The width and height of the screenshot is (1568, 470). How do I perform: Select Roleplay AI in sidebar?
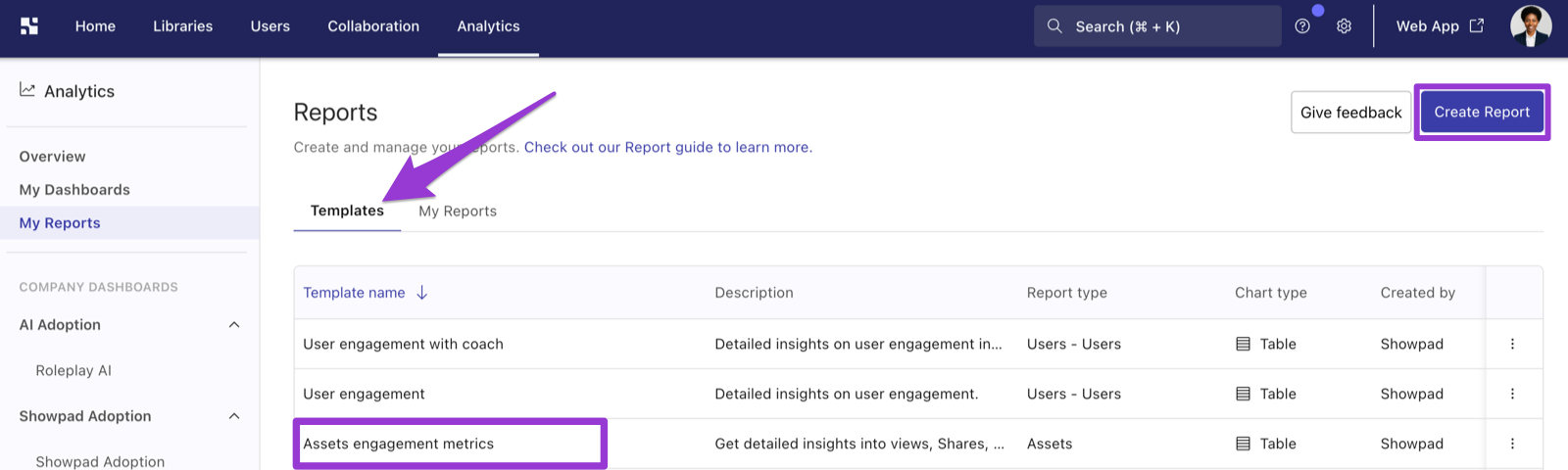73,370
